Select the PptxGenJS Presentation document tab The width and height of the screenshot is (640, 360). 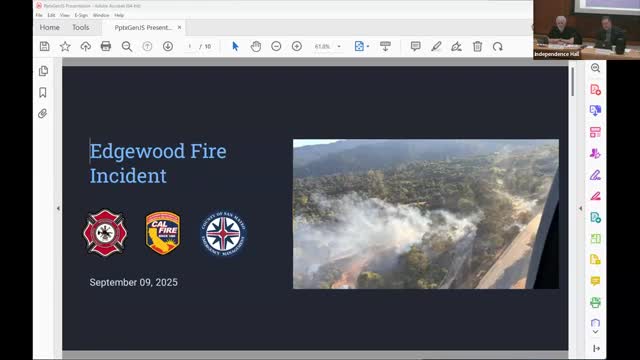coord(142,27)
